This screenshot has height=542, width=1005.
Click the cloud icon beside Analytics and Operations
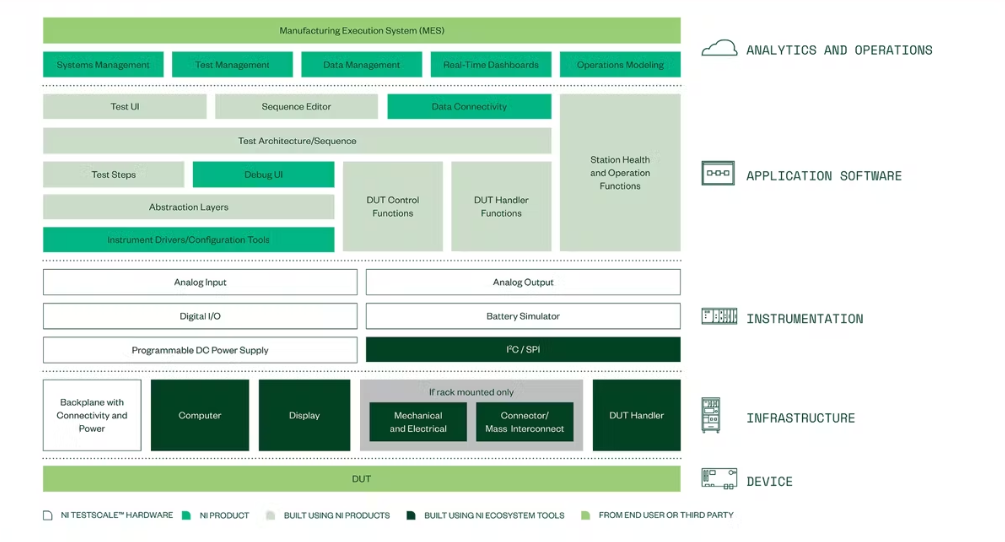pyautogui.click(x=719, y=48)
